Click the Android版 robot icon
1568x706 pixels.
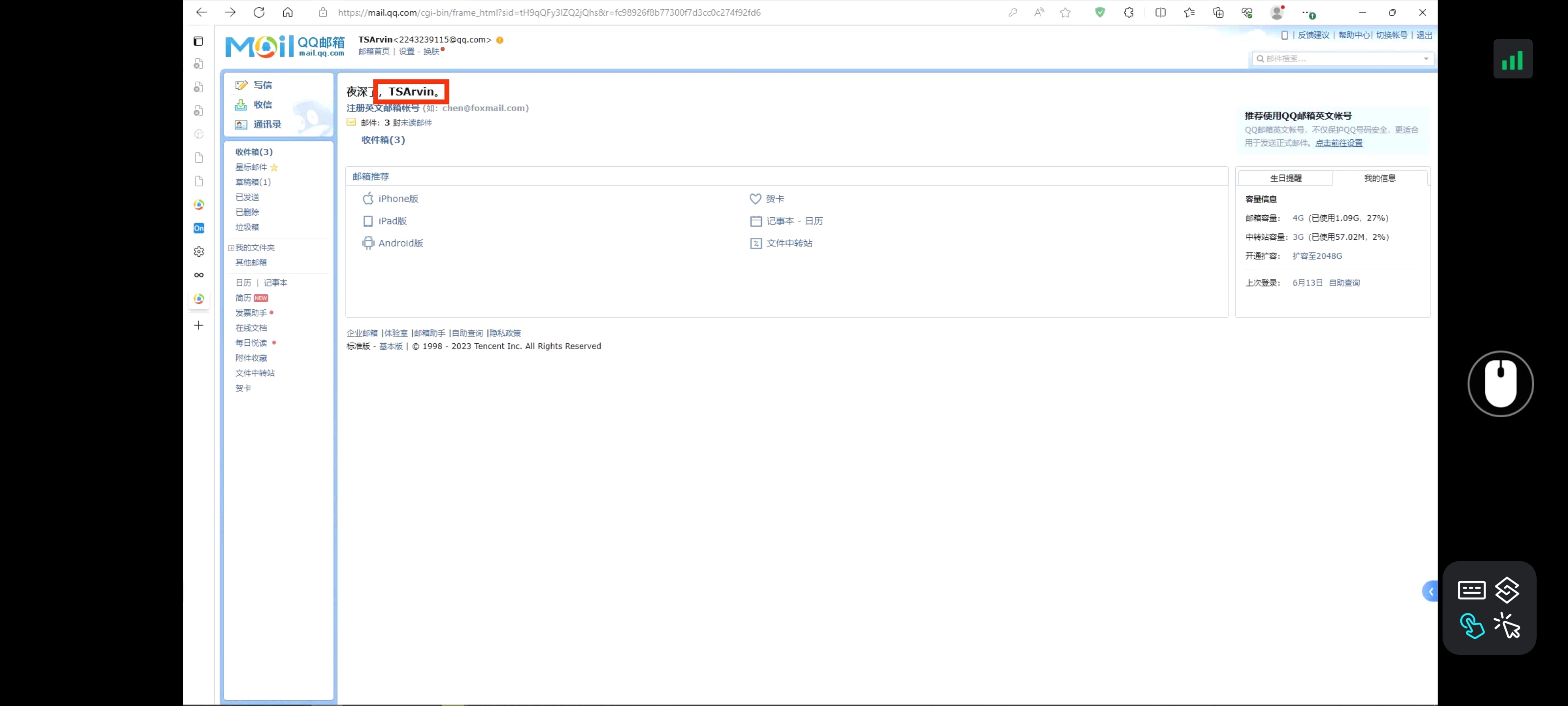367,243
